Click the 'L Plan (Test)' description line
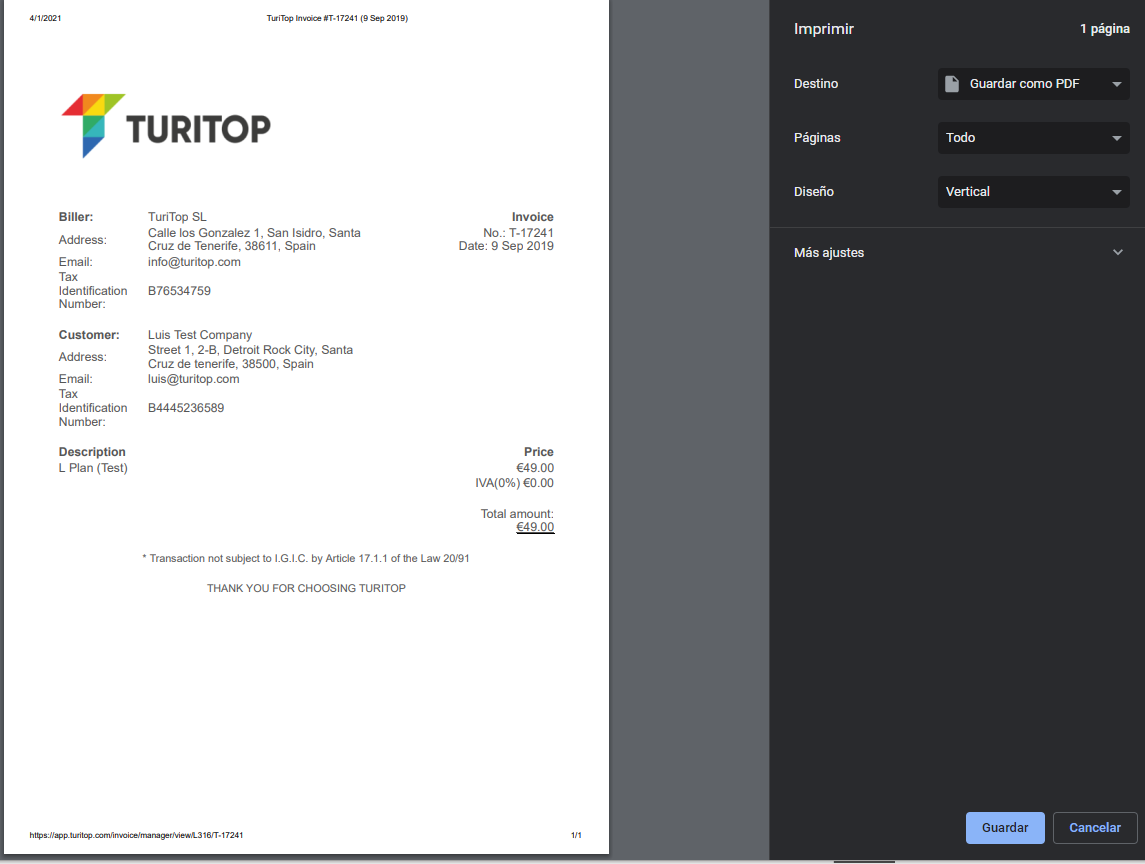Image resolution: width=1145 pixels, height=864 pixels. tap(93, 468)
